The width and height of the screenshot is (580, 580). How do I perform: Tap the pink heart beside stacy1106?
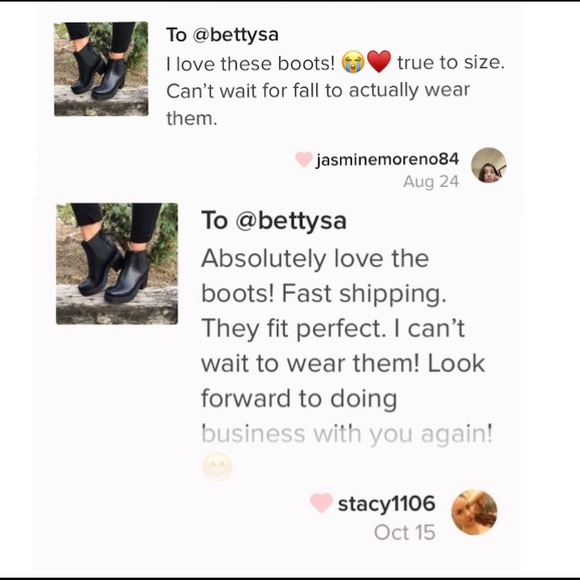[321, 503]
